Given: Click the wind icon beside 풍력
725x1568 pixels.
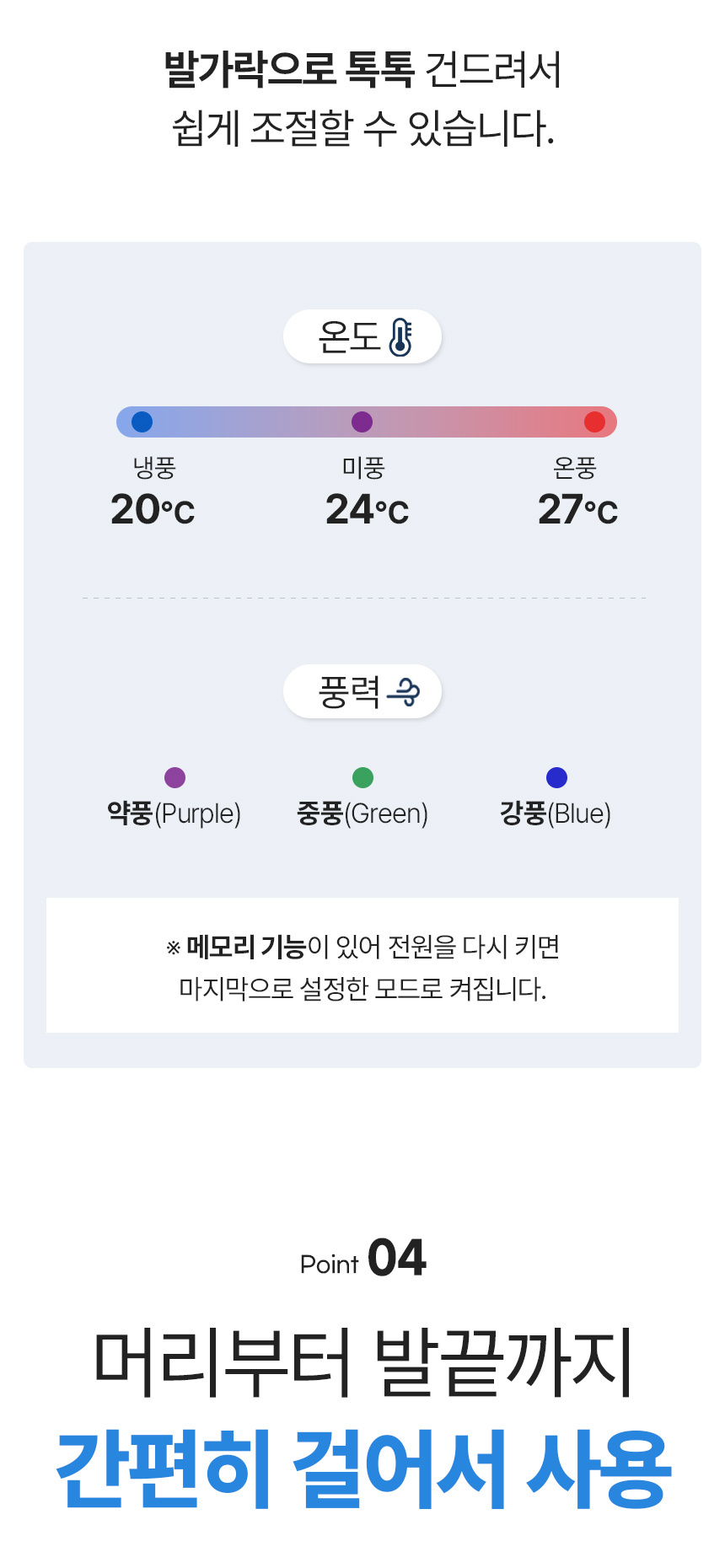Looking at the screenshot, I should tap(403, 692).
